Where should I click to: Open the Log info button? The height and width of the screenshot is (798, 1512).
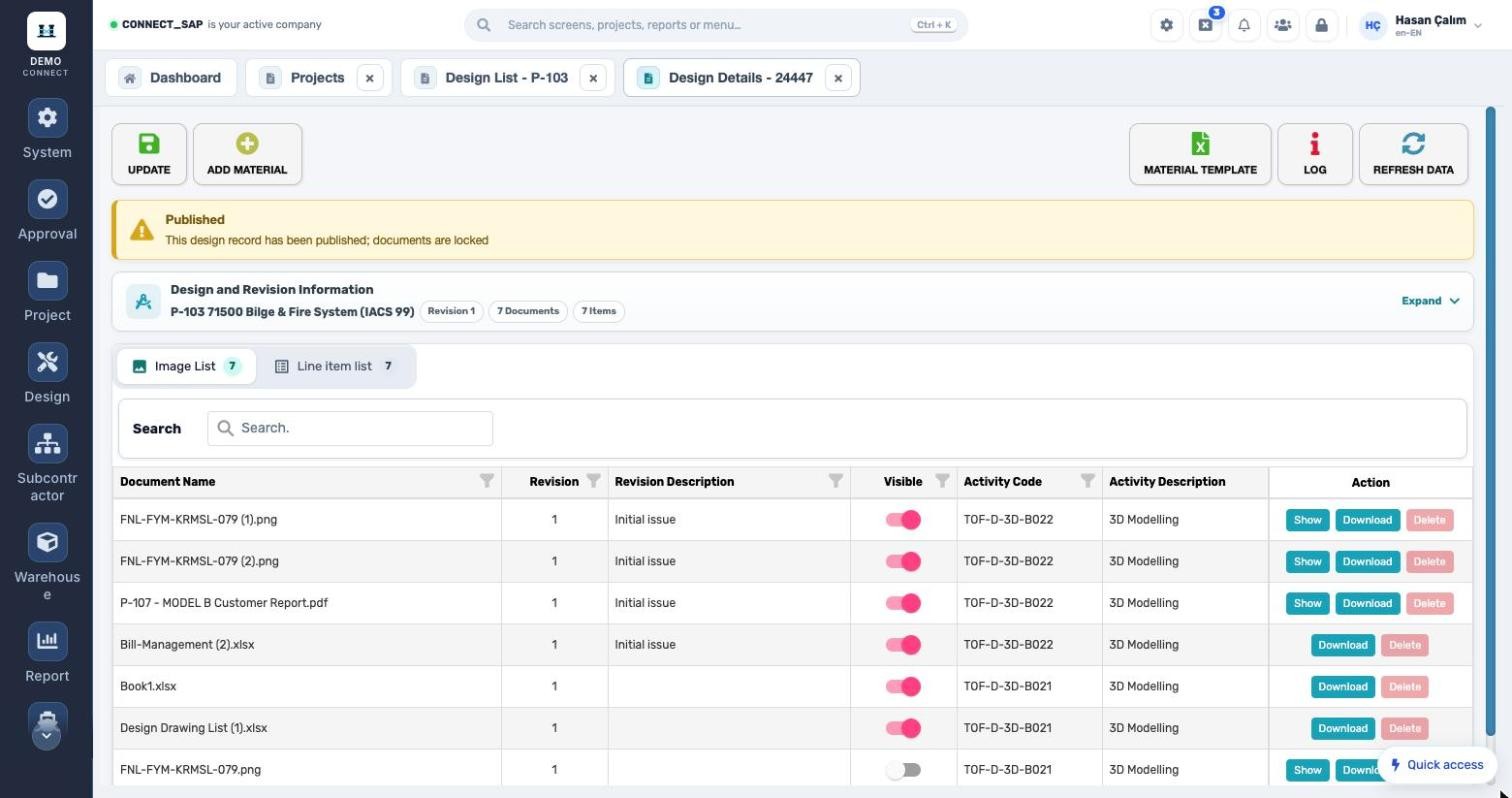tap(1315, 154)
